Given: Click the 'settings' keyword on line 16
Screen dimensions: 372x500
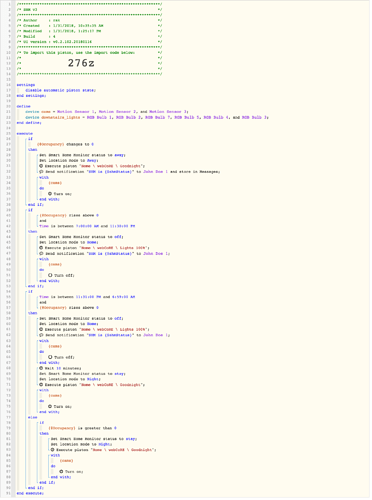Looking at the screenshot, I should (x=26, y=85).
